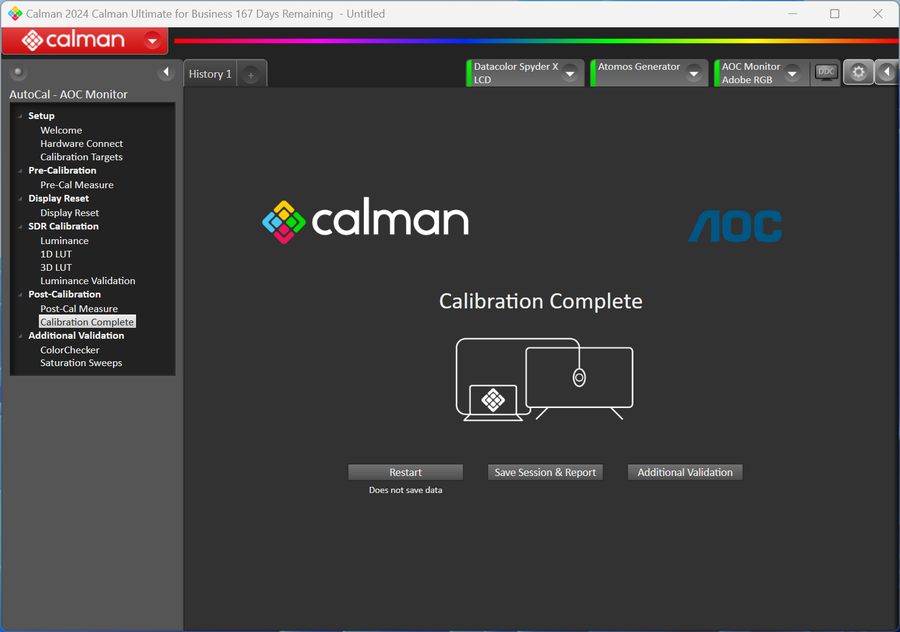The width and height of the screenshot is (900, 632).
Task: Open the 1D LUT step
Action: tap(56, 254)
